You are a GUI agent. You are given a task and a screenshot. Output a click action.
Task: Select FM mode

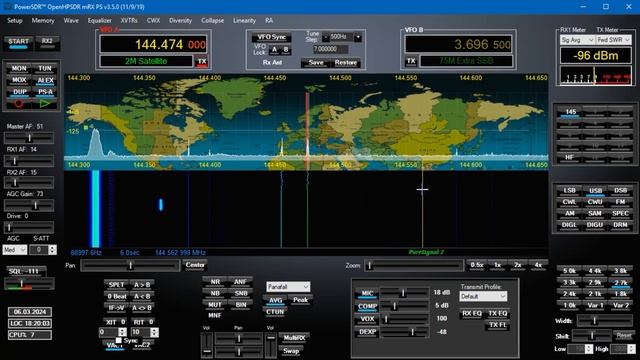tap(620, 202)
